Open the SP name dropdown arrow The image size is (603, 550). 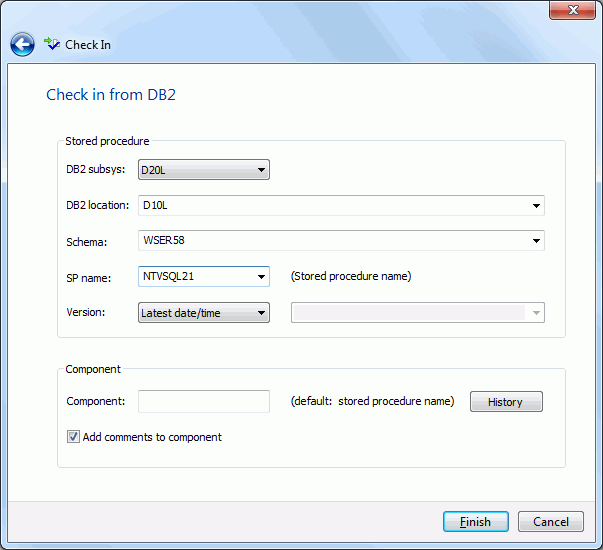pyautogui.click(x=261, y=277)
